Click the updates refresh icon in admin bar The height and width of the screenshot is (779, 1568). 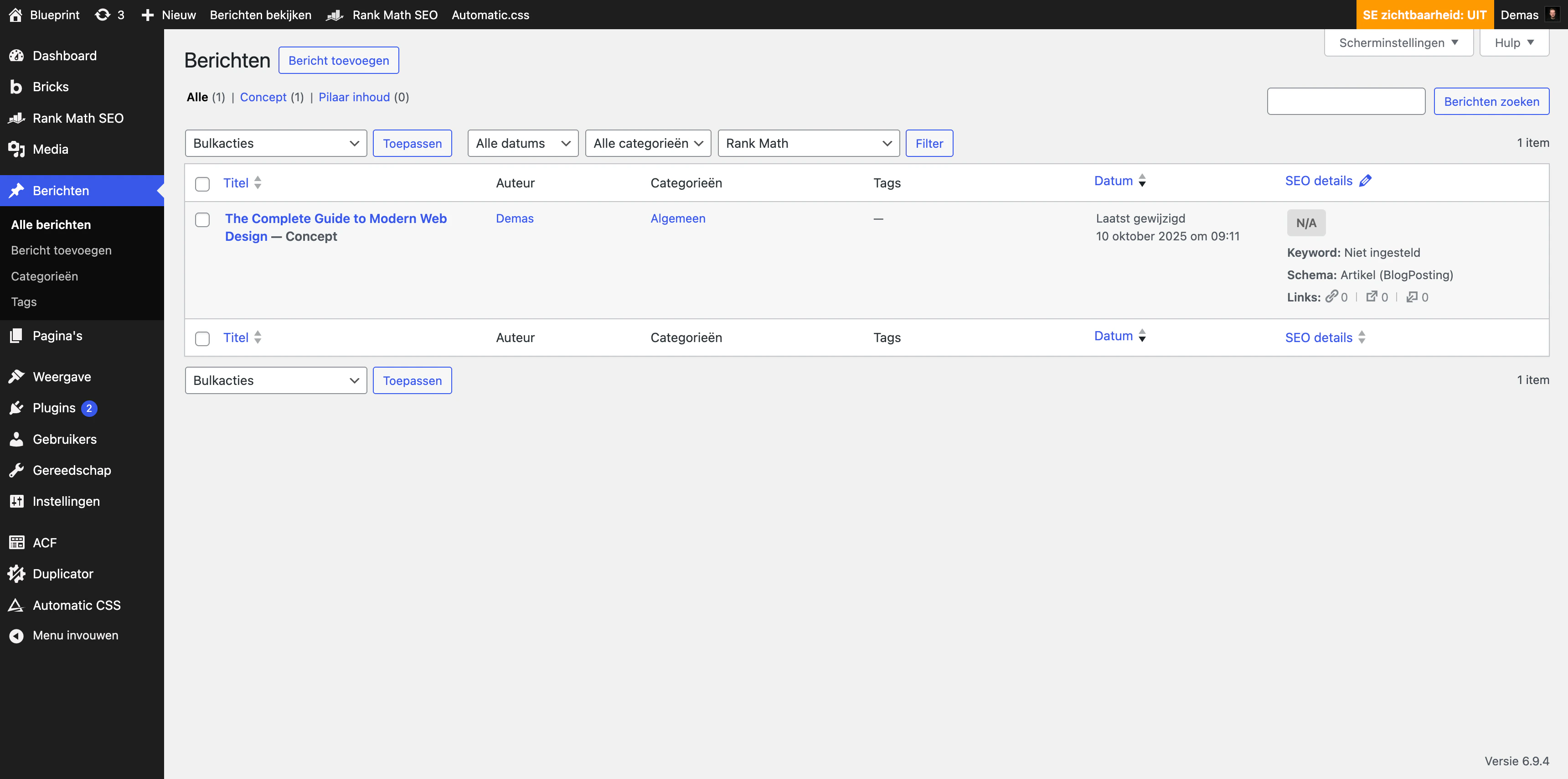coord(102,15)
